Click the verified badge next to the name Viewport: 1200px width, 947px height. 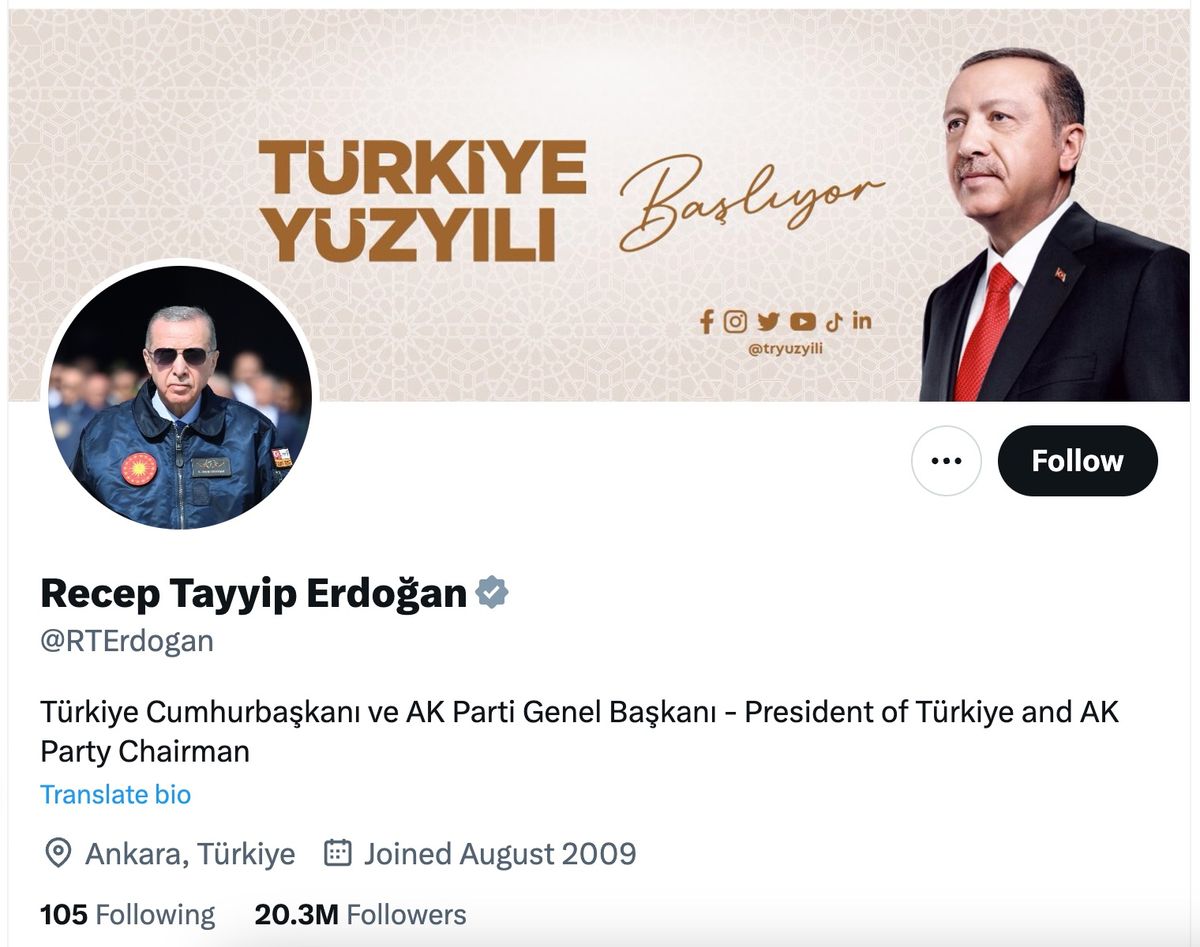pos(491,592)
